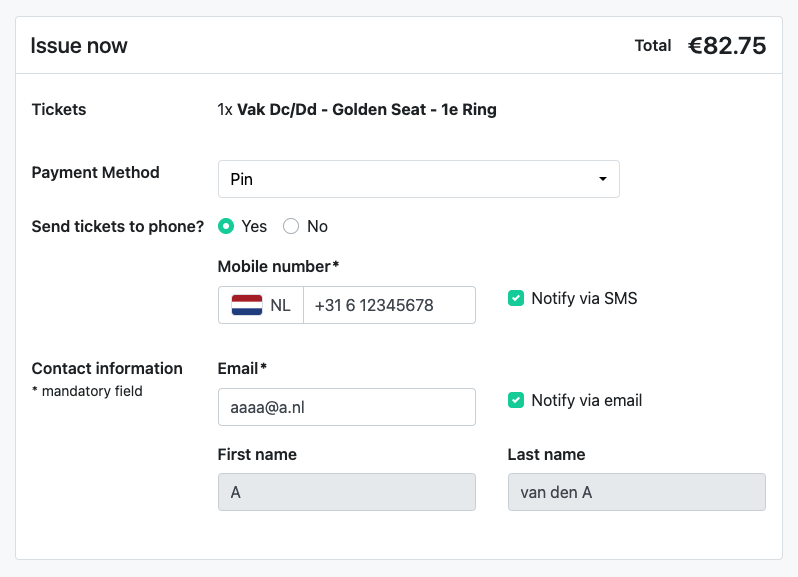The height and width of the screenshot is (577, 798).
Task: Open the Payment Method dropdown arrow
Action: (x=603, y=179)
